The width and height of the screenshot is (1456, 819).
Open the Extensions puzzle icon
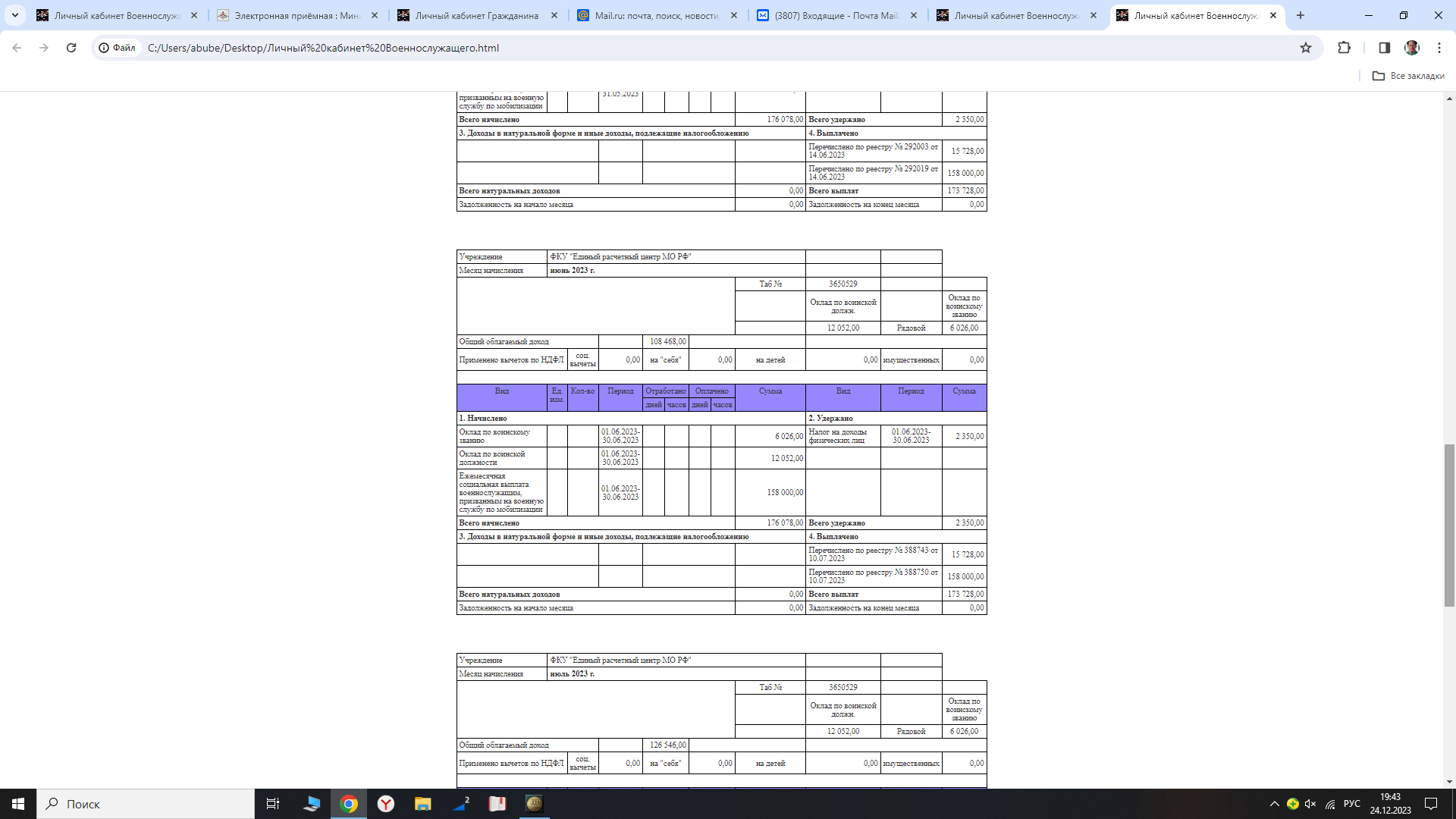[x=1344, y=48]
